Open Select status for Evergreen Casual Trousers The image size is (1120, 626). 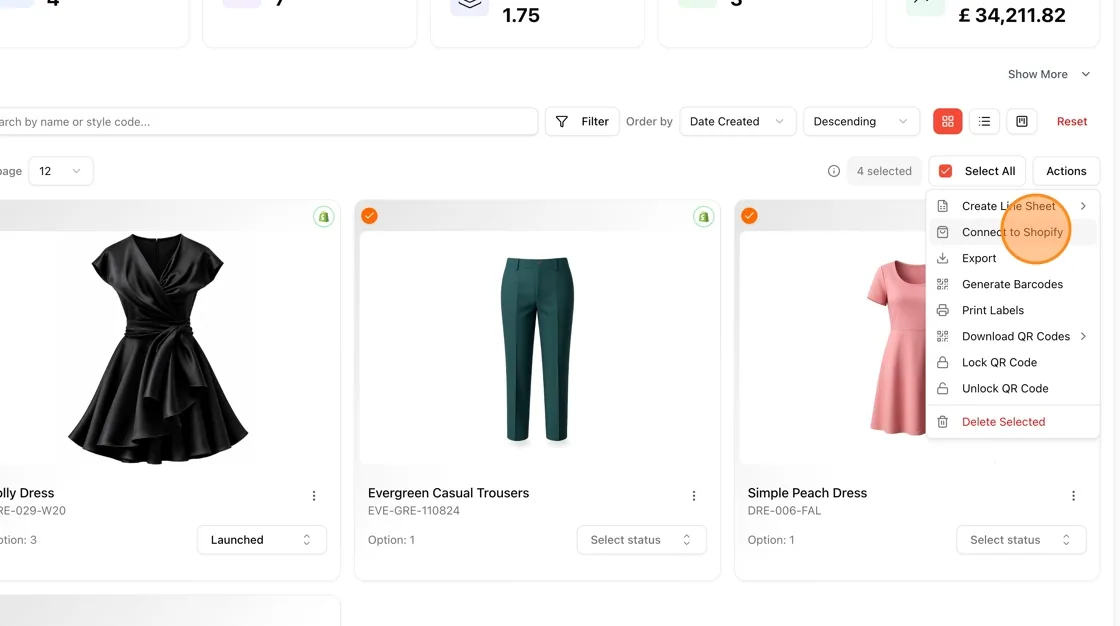click(641, 540)
